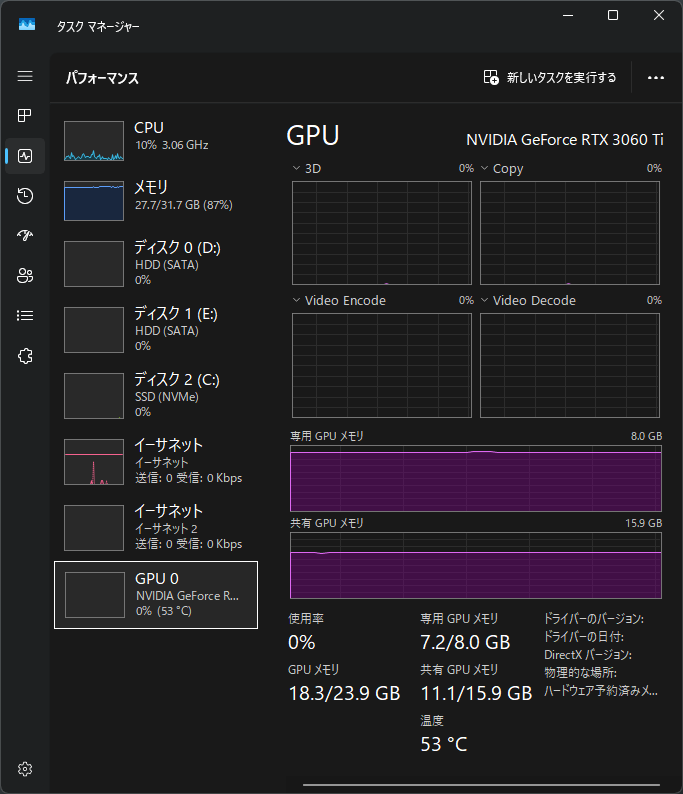The height and width of the screenshot is (794, 683).
Task: Select the GPU 0 entry
Action: click(156, 594)
